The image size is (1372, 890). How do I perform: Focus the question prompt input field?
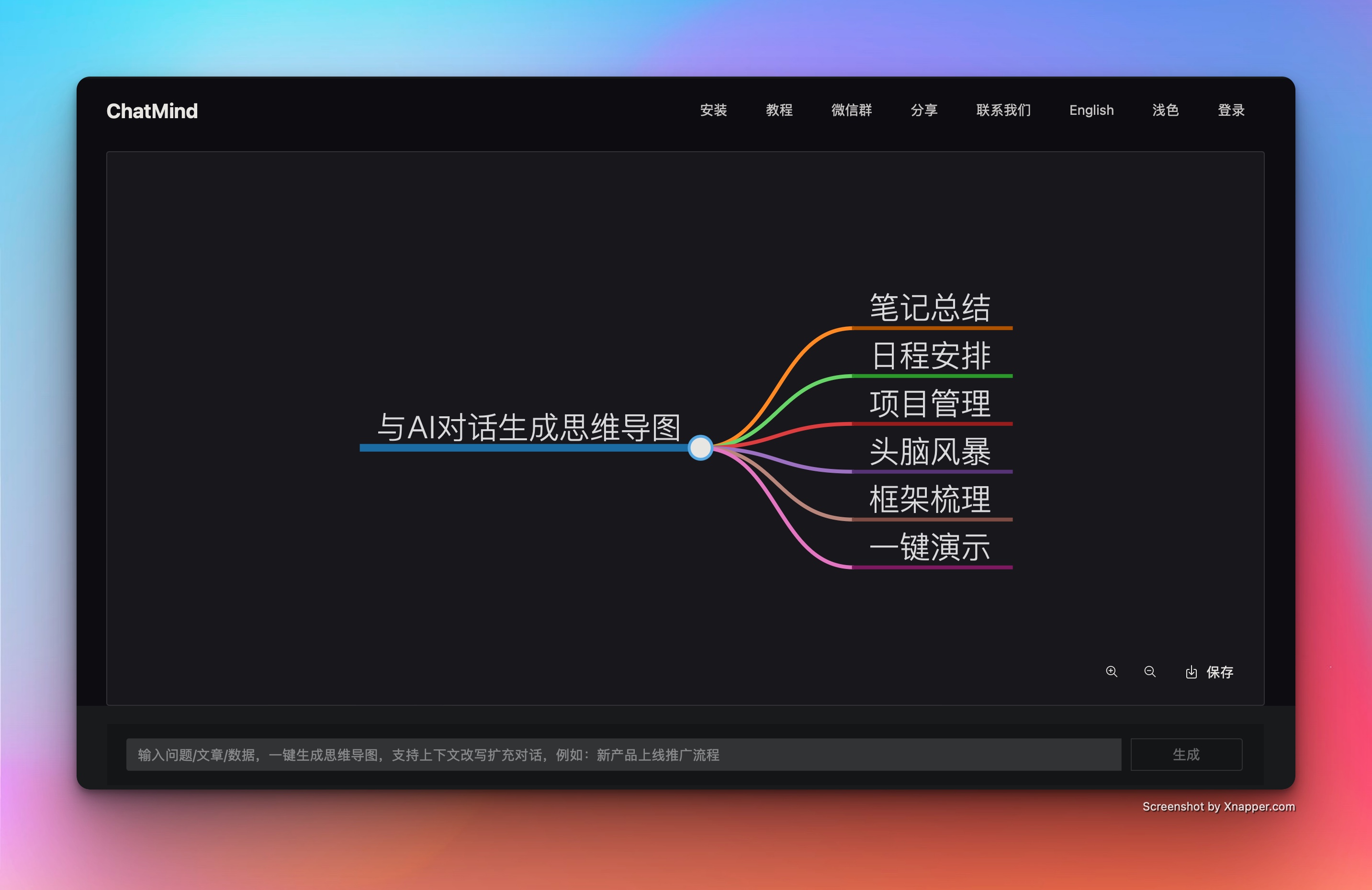[623, 755]
